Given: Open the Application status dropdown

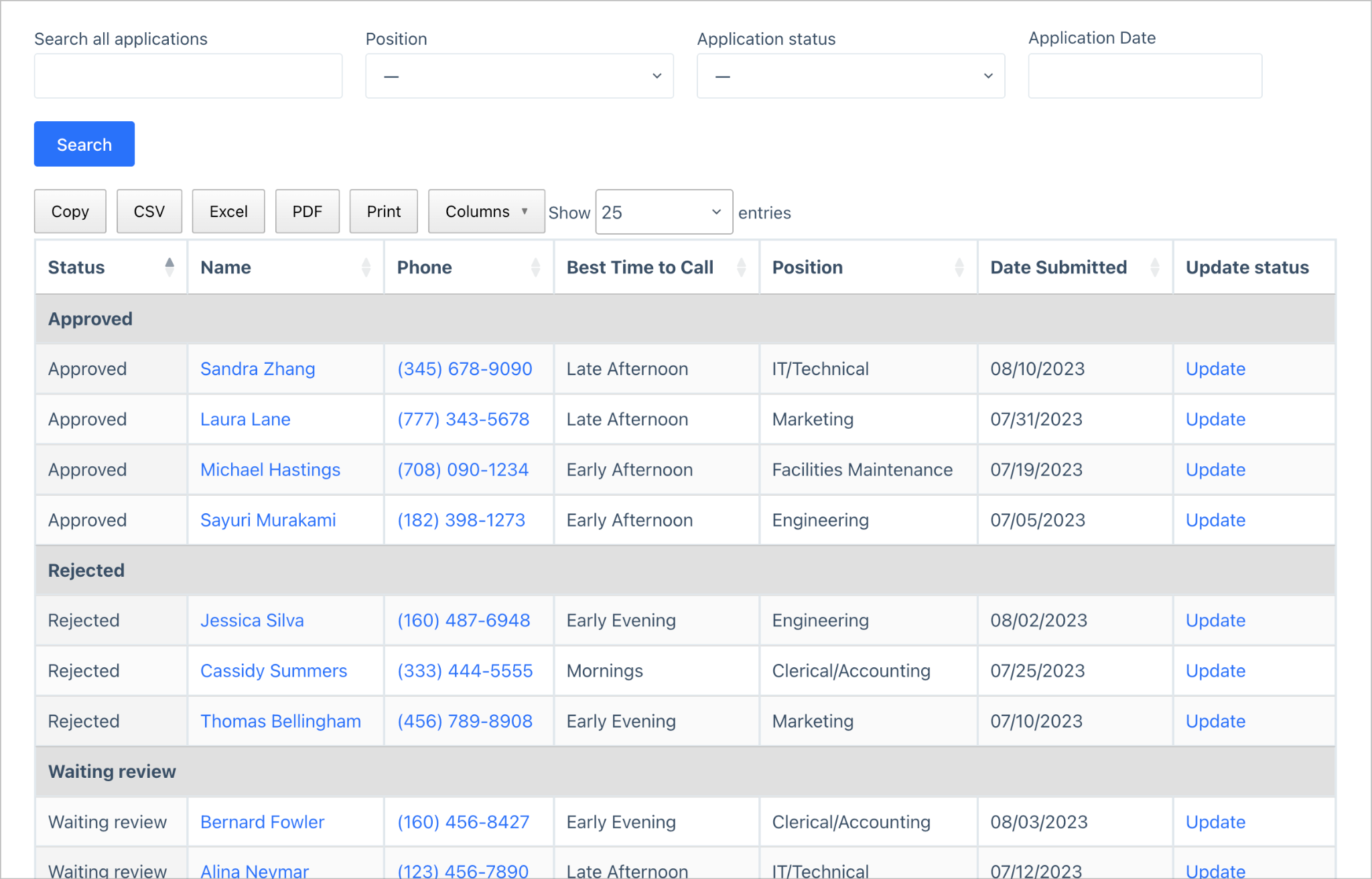Looking at the screenshot, I should point(851,76).
